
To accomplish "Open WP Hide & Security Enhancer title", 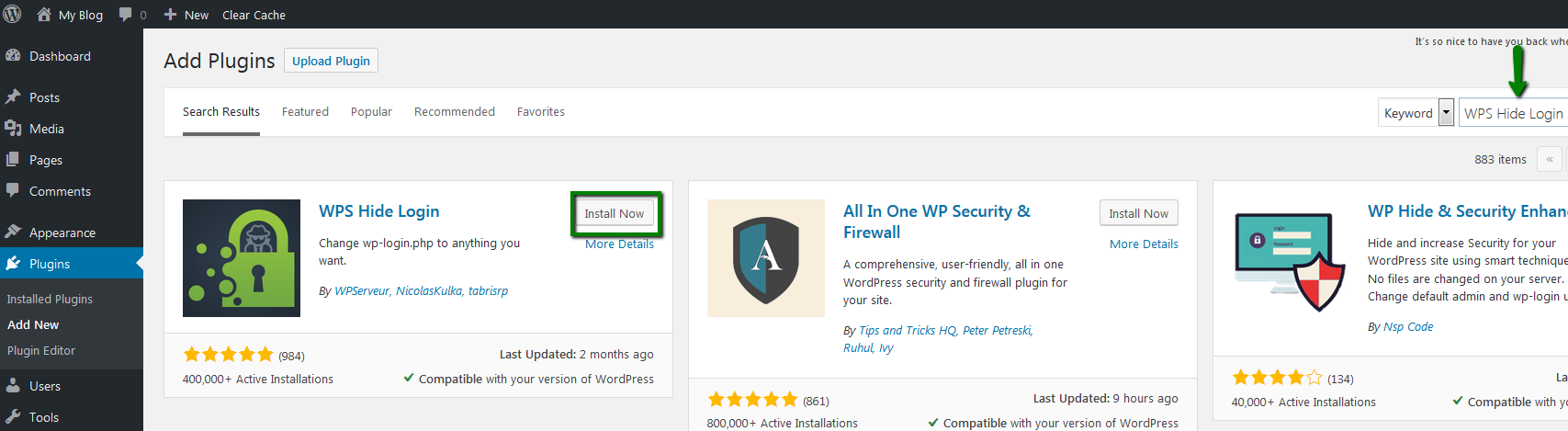I will pos(1468,211).
